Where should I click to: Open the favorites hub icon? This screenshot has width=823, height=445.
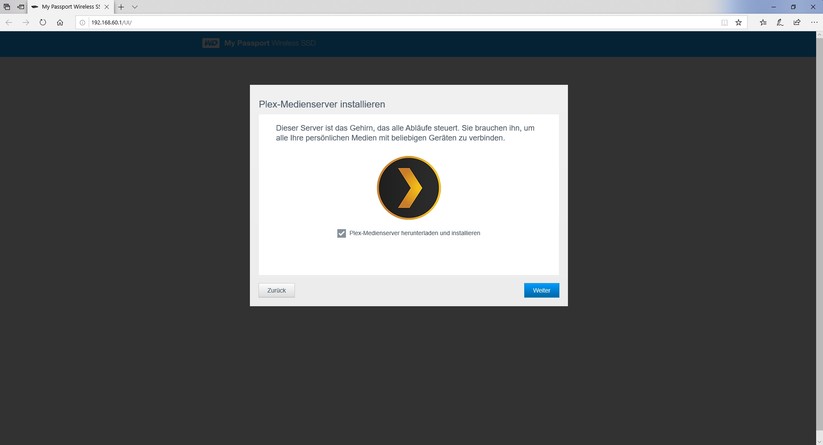(763, 23)
